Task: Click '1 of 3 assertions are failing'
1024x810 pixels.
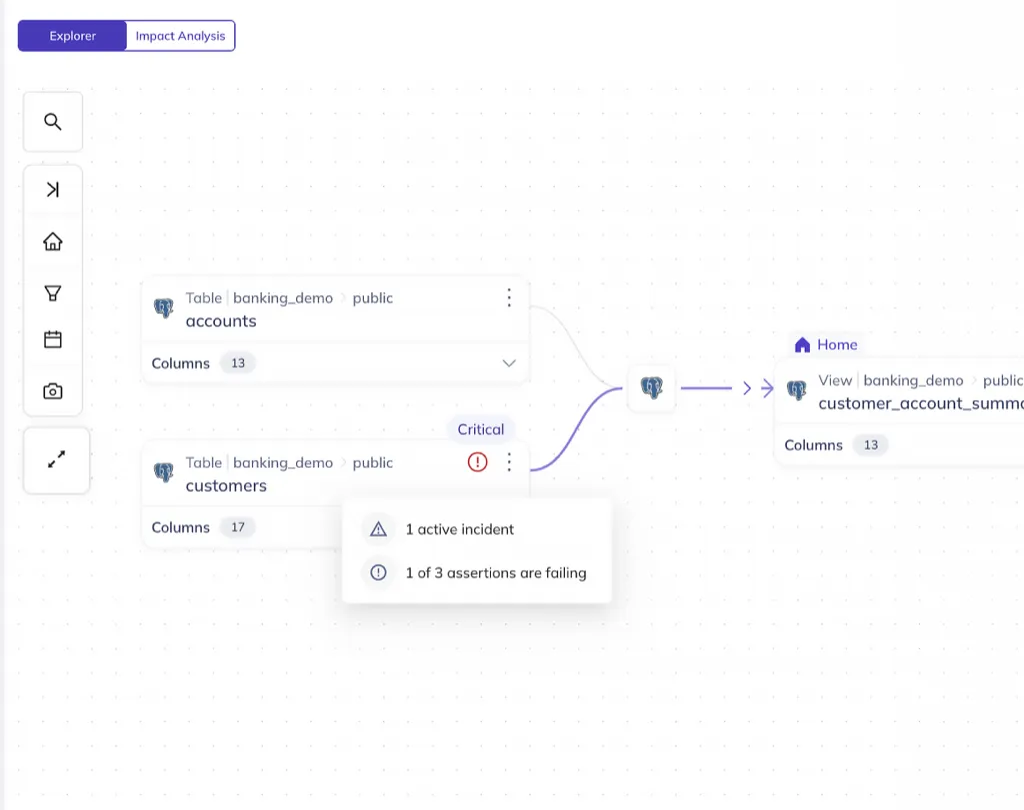Action: pos(495,573)
